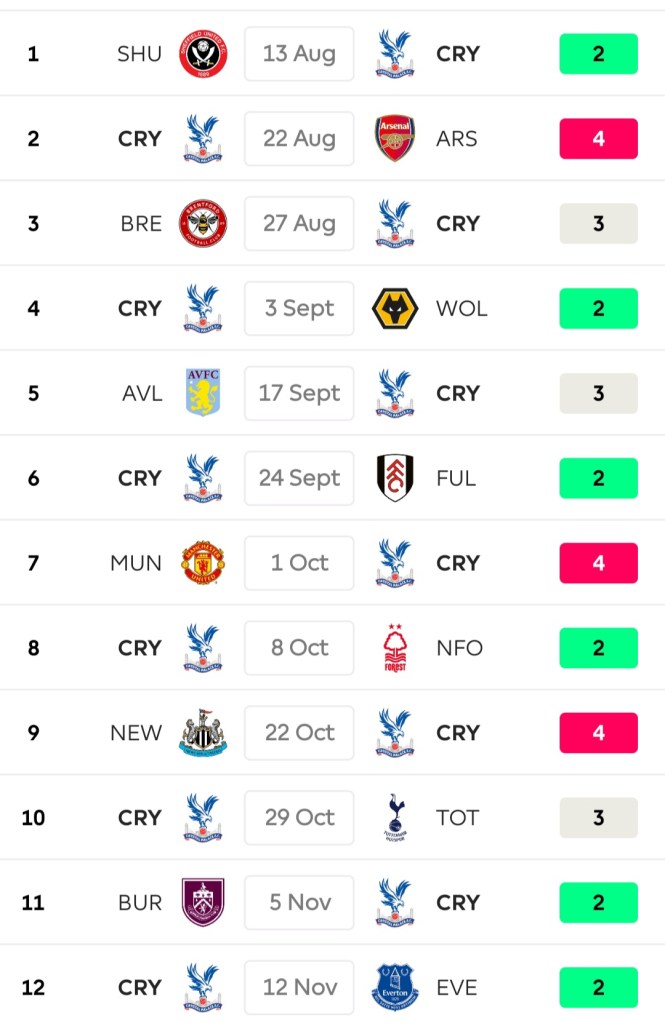Open the 12 Nov fixture date
Image resolution: width=665 pixels, height=1023 pixels.
coord(299,987)
